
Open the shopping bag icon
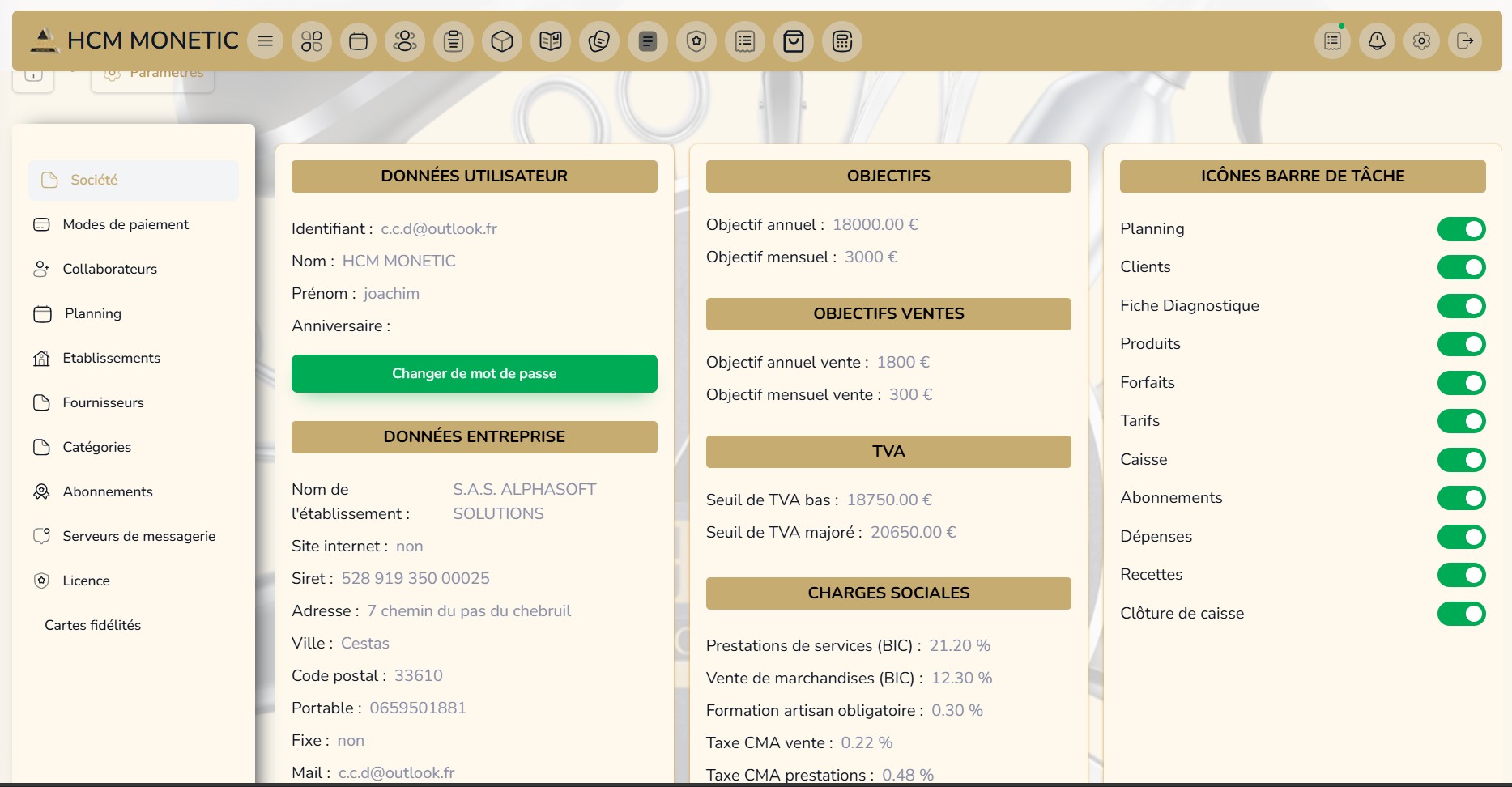coord(794,41)
